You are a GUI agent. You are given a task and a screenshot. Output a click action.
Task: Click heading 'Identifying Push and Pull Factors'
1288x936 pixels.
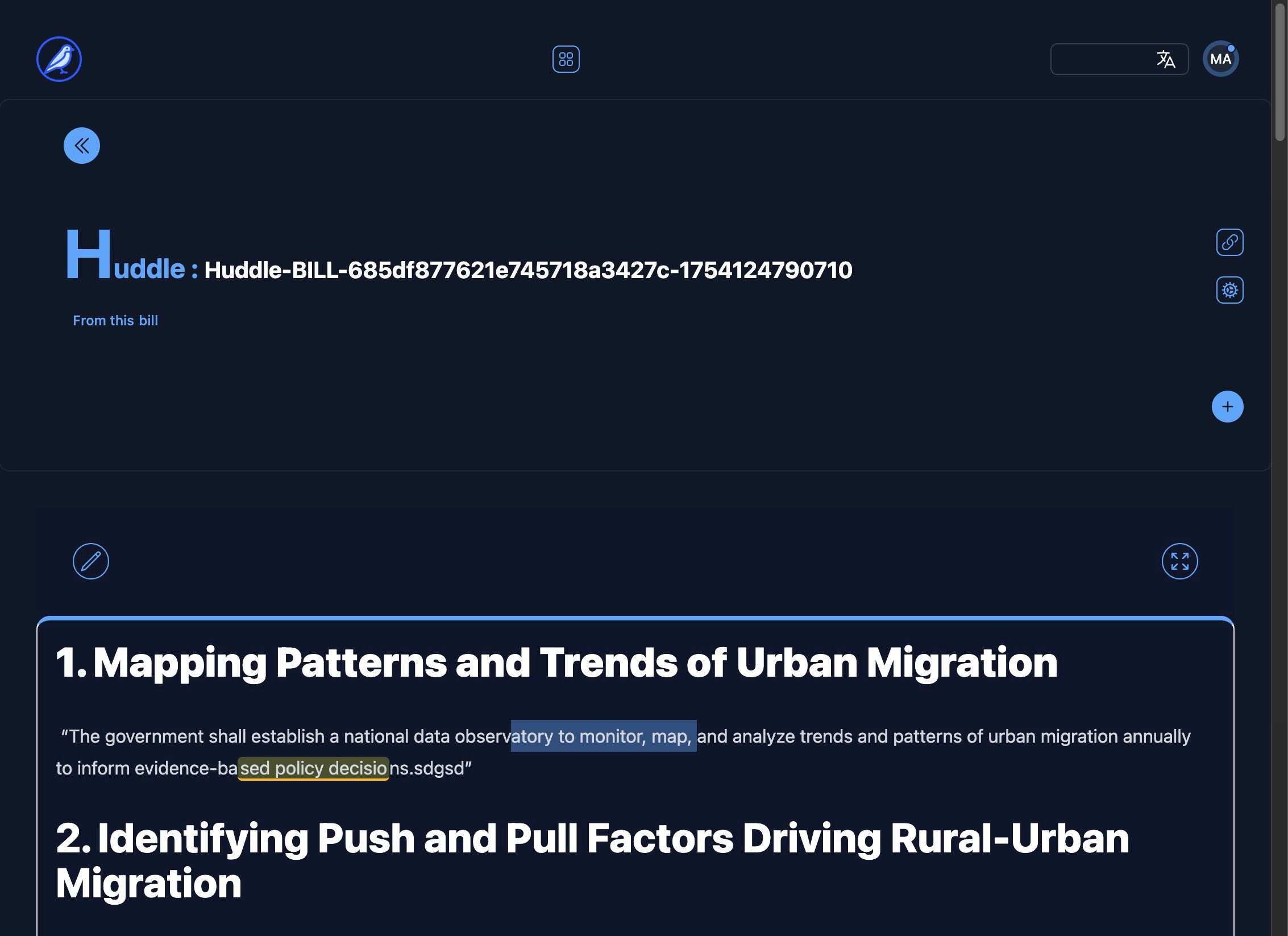tap(592, 839)
